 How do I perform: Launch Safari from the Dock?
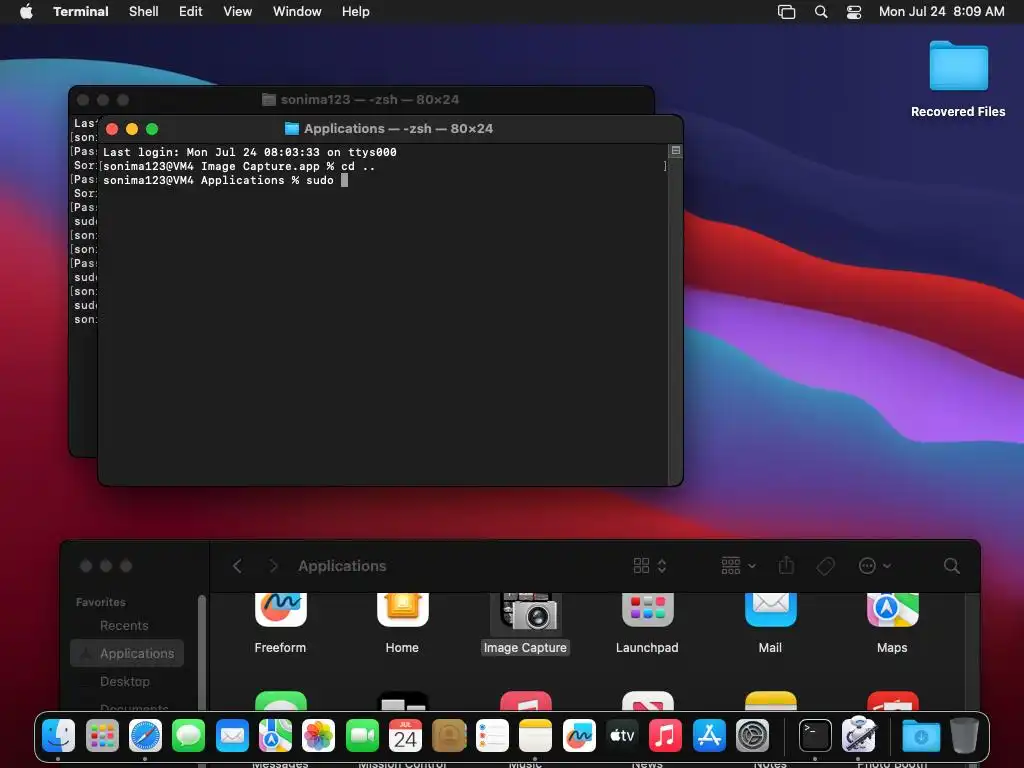pyautogui.click(x=145, y=735)
